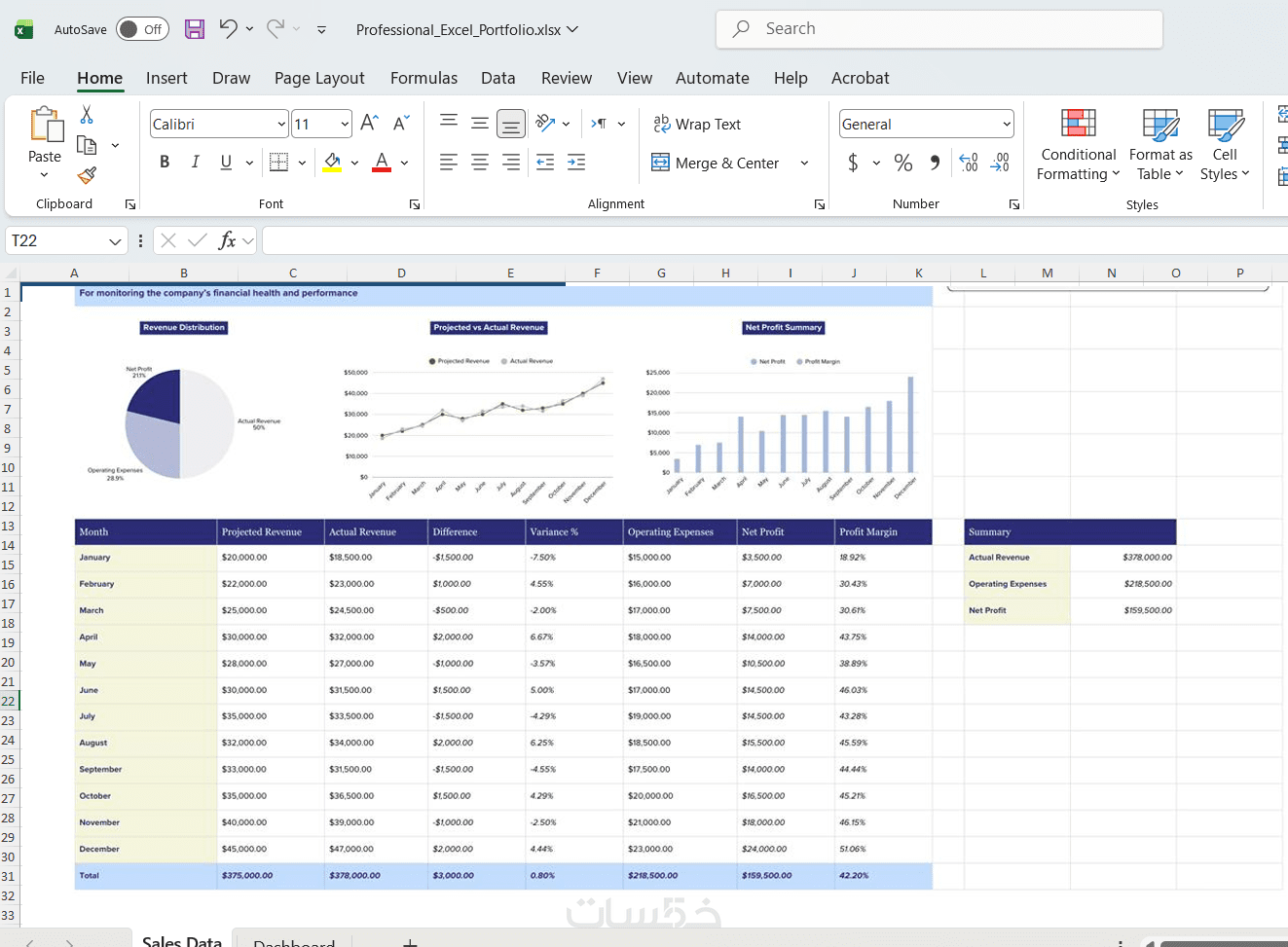Apply the yellow Fill Color

point(332,163)
